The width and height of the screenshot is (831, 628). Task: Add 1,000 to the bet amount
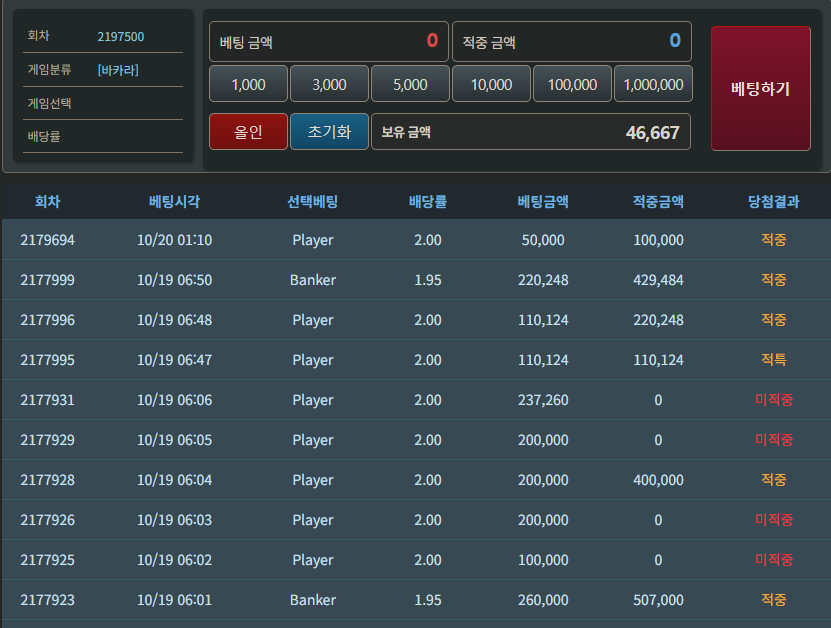click(x=248, y=84)
